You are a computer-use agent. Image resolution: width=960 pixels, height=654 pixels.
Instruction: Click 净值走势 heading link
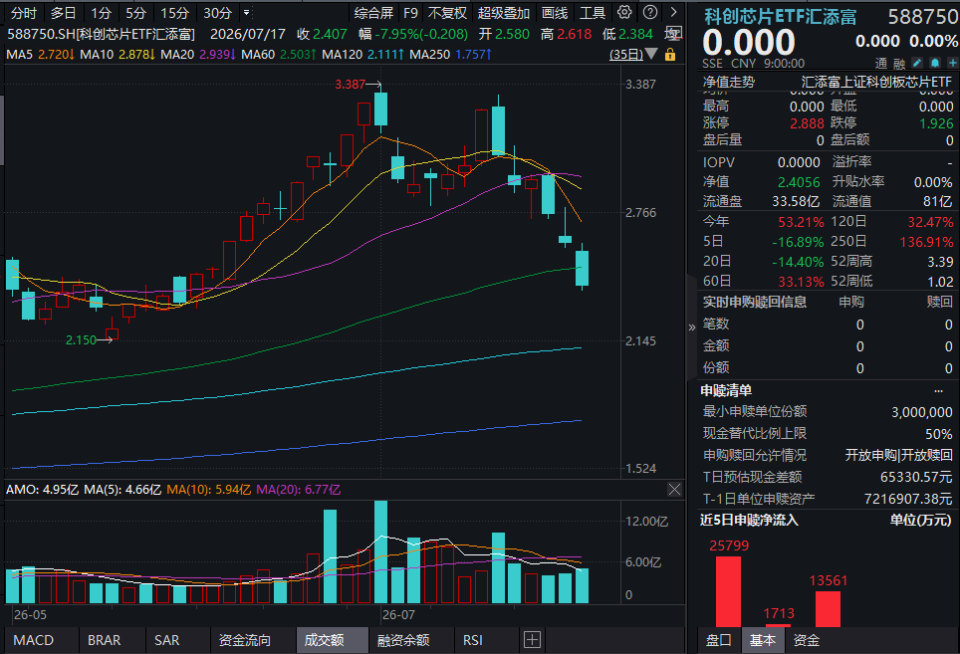[729, 82]
